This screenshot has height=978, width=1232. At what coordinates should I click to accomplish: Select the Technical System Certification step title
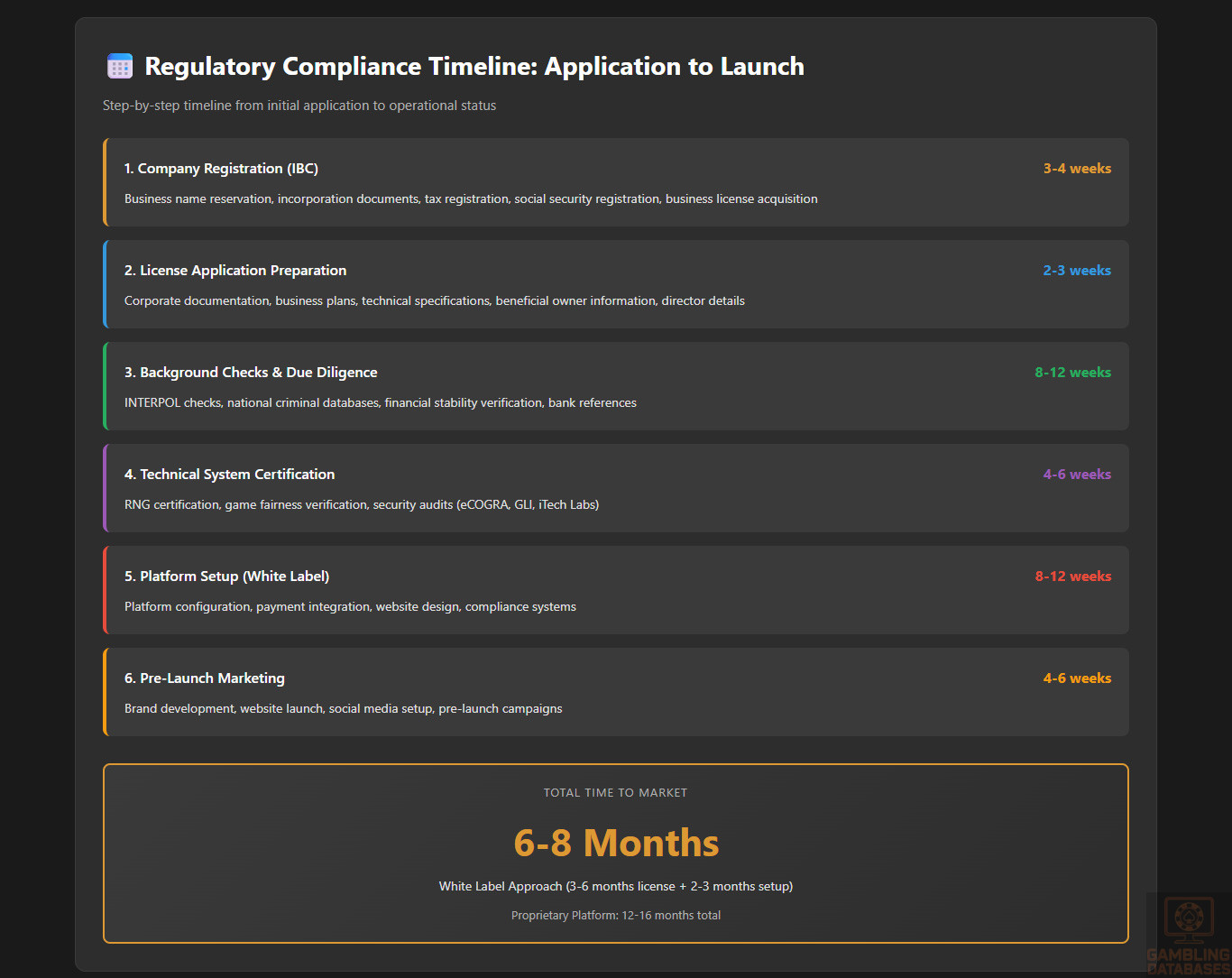[x=229, y=475]
